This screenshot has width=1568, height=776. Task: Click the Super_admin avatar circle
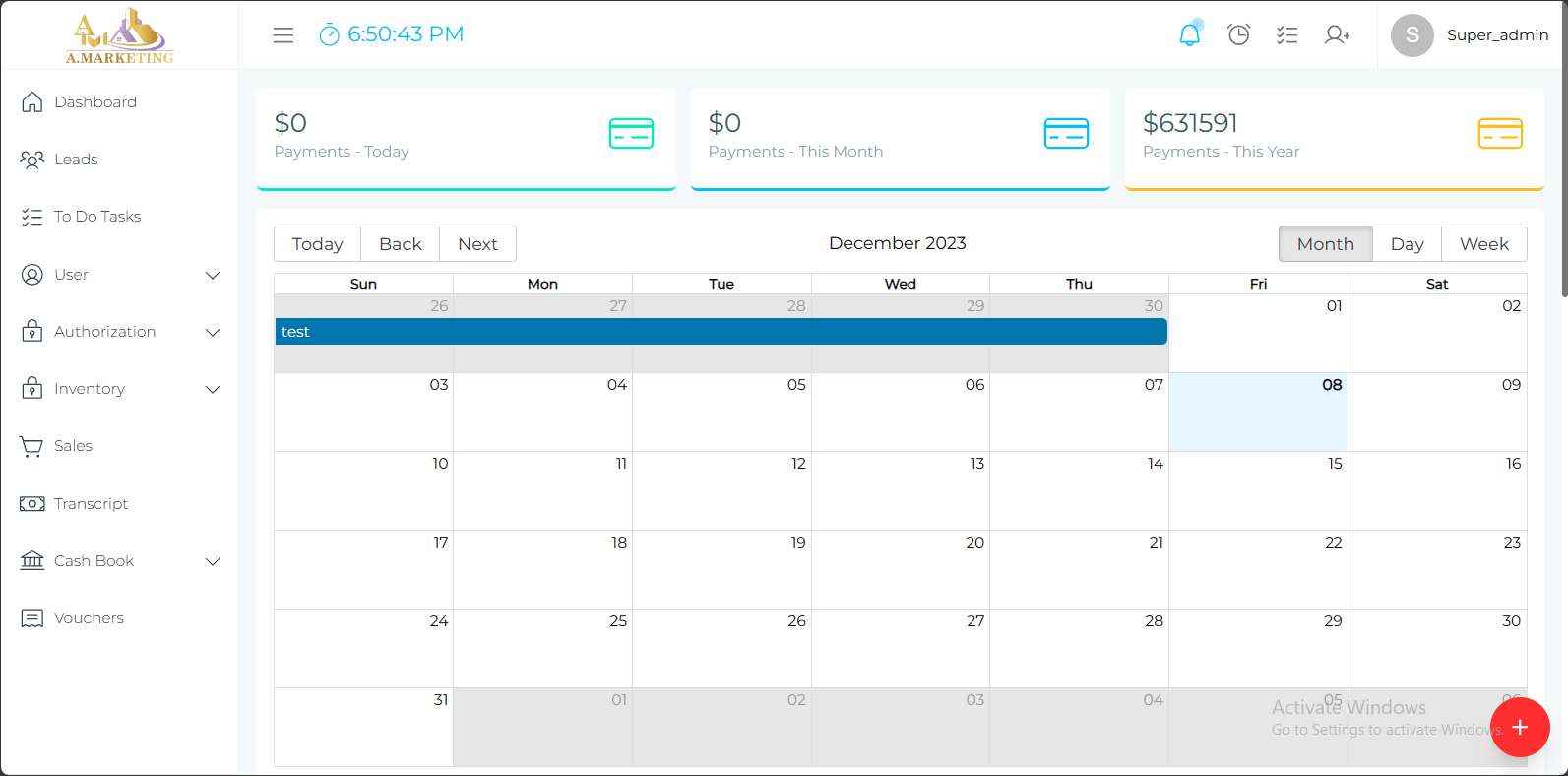tap(1411, 35)
